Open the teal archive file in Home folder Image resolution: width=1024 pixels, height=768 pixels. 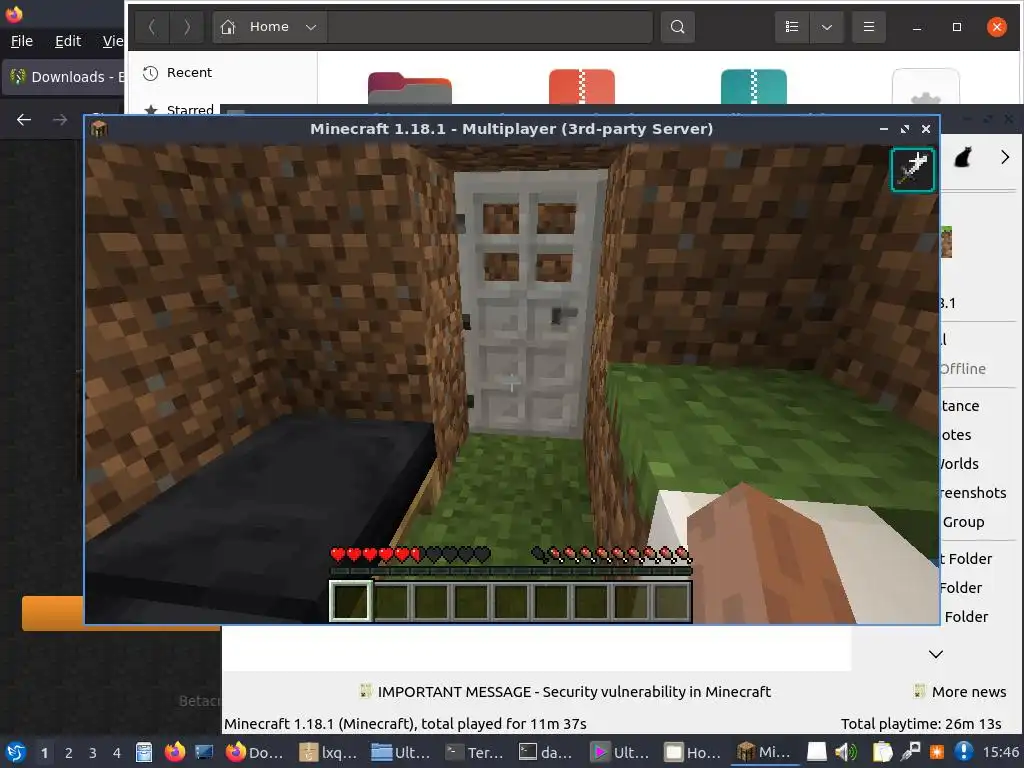coord(754,86)
